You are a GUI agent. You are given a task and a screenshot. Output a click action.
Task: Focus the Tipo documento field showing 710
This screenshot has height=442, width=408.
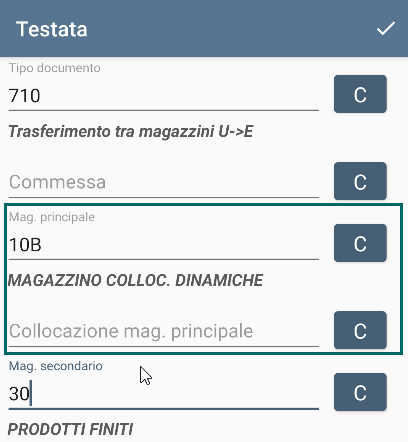164,96
